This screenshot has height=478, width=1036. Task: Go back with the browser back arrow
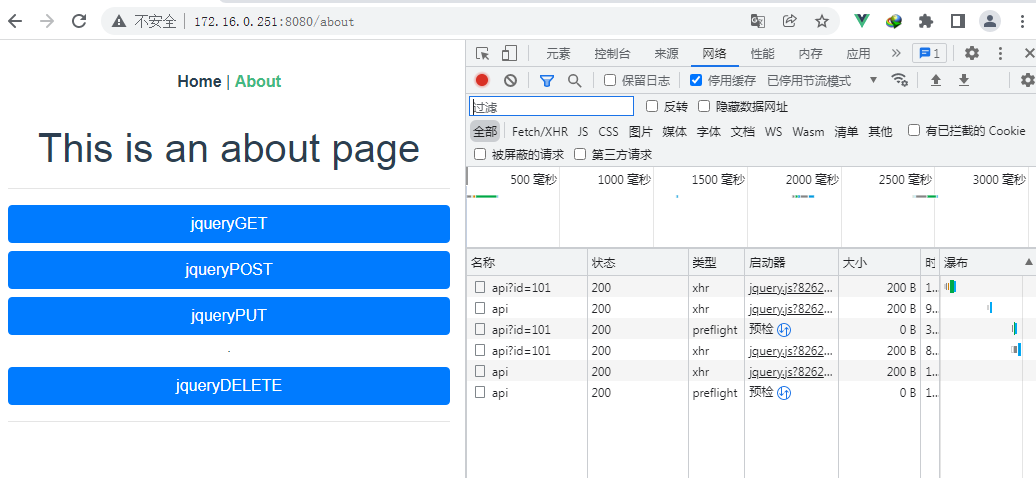[15, 21]
